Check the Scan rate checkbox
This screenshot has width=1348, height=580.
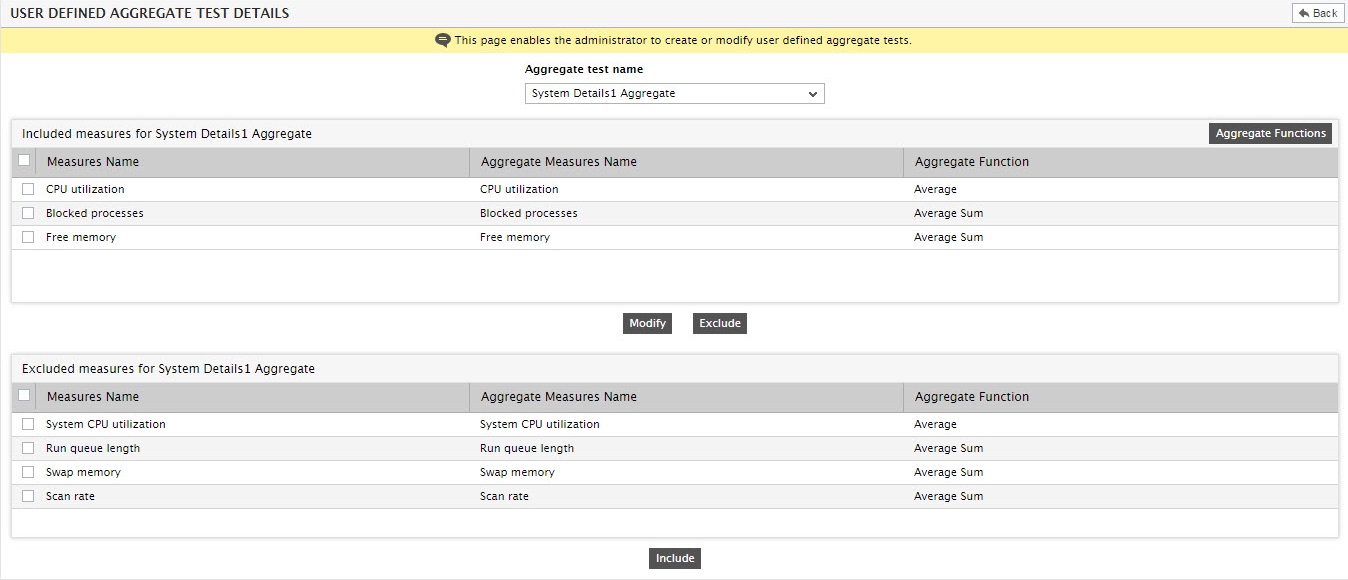pyautogui.click(x=28, y=496)
